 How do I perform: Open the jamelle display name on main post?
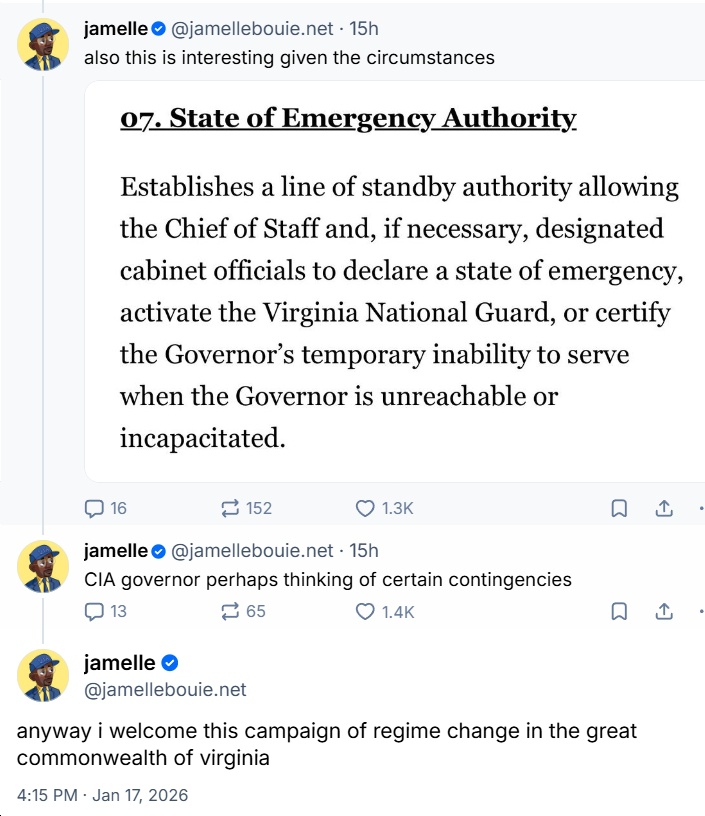point(119,663)
